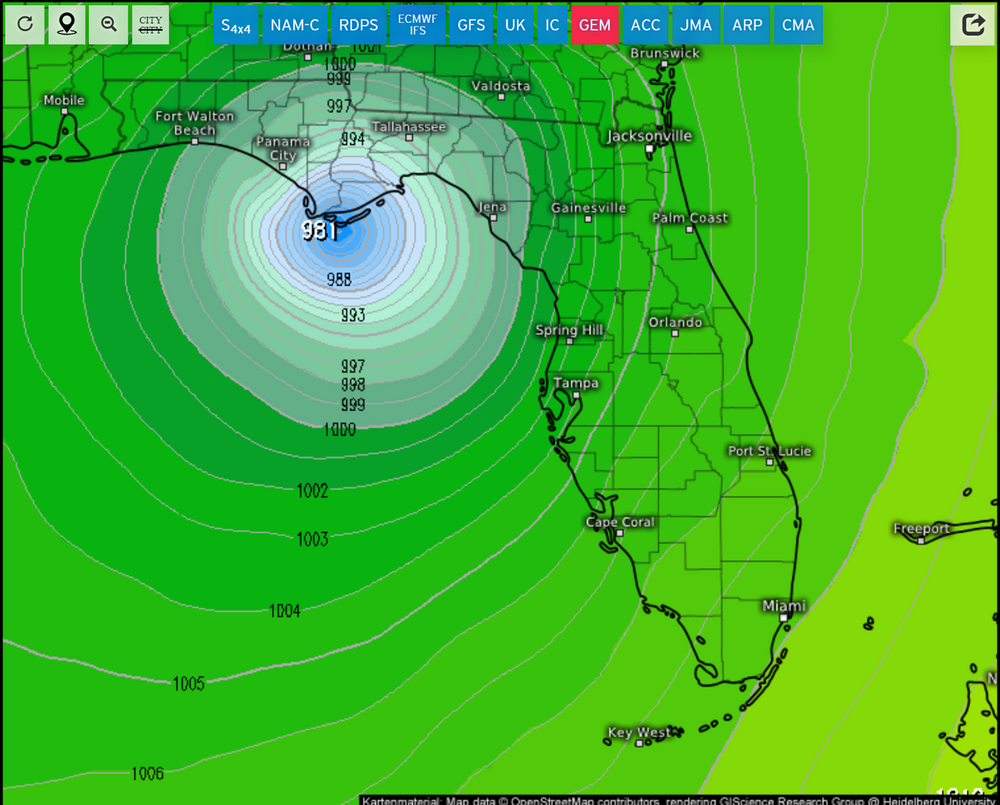Click the 988 isobar label
The width and height of the screenshot is (1000, 805).
click(339, 279)
